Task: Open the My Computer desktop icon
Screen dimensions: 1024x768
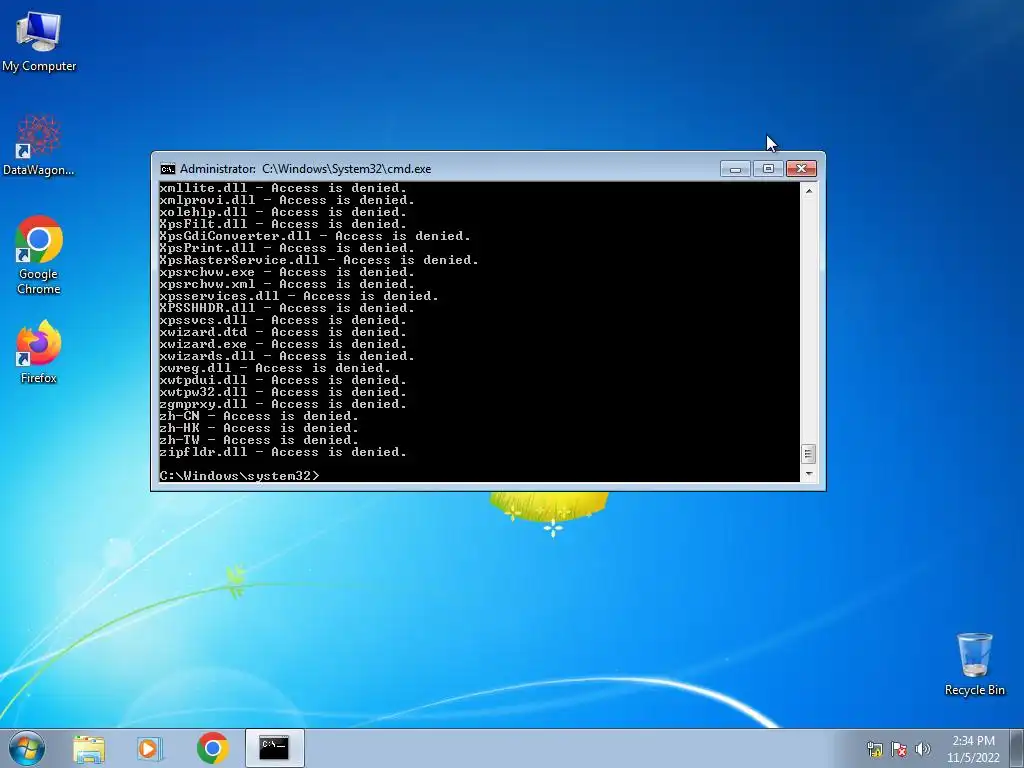Action: pyautogui.click(x=39, y=40)
